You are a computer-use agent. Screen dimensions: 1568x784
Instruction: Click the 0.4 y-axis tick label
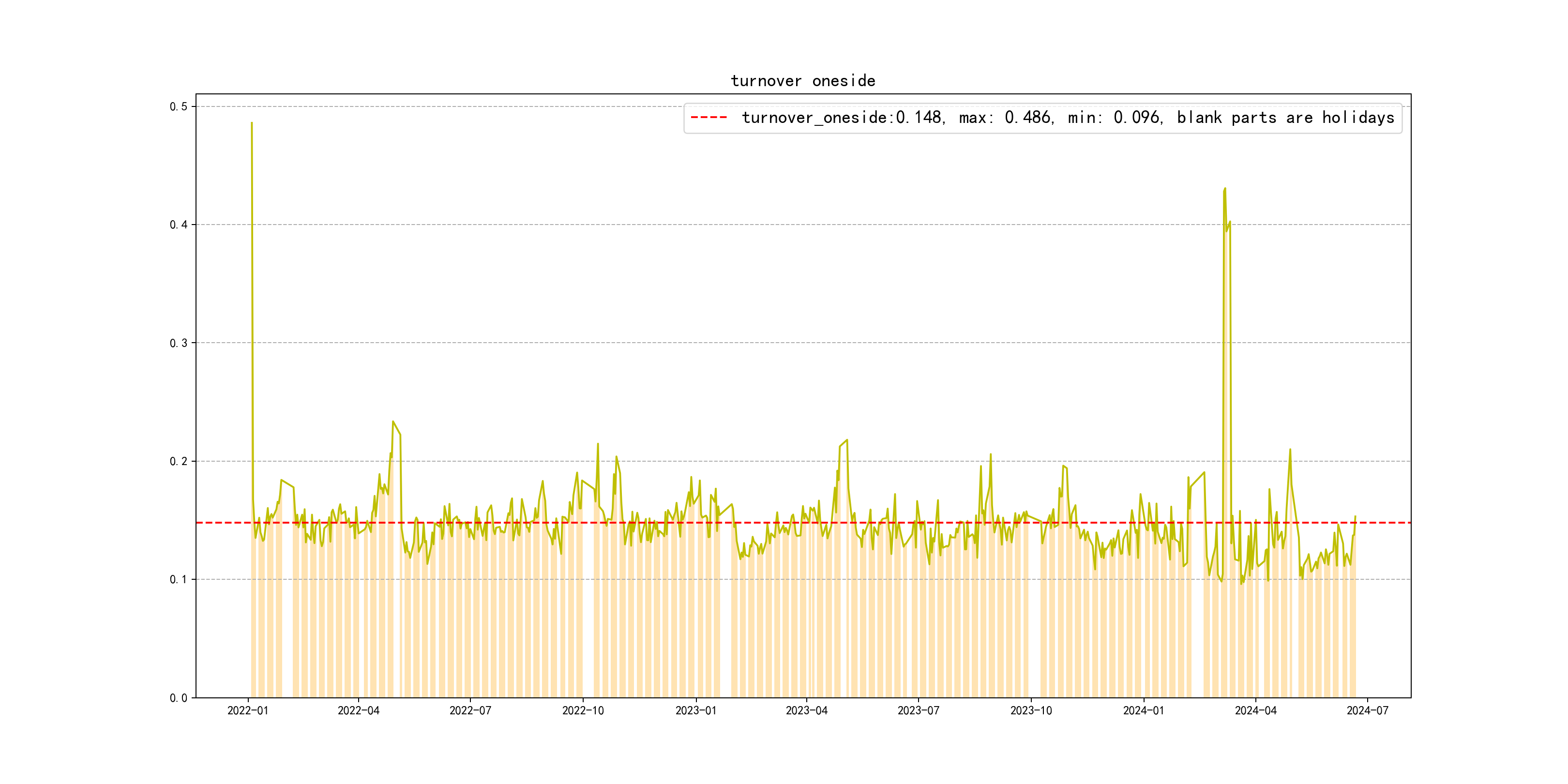click(179, 225)
